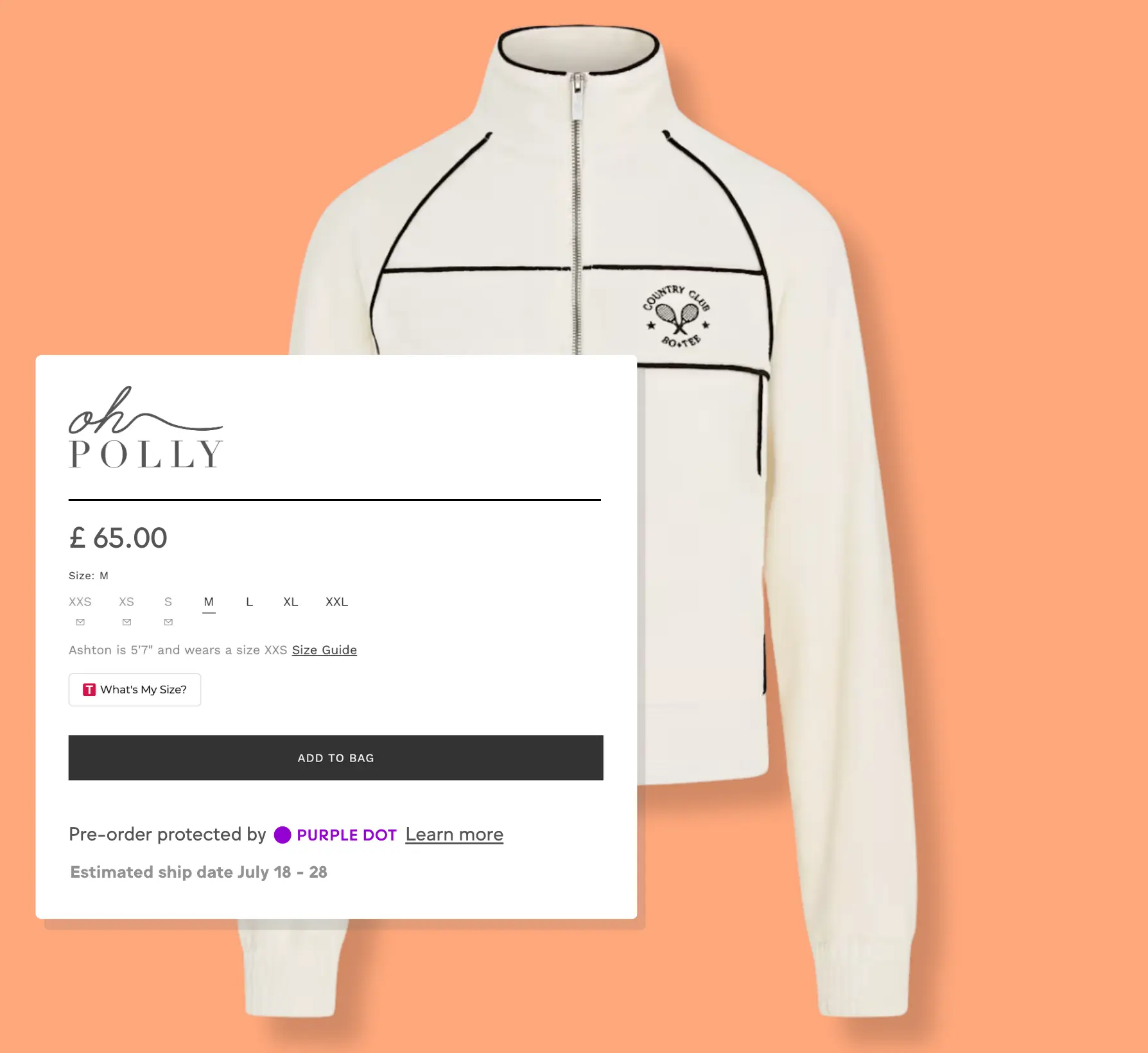The height and width of the screenshot is (1053, 1148).
Task: Open Learn more pre-order link
Action: [455, 835]
